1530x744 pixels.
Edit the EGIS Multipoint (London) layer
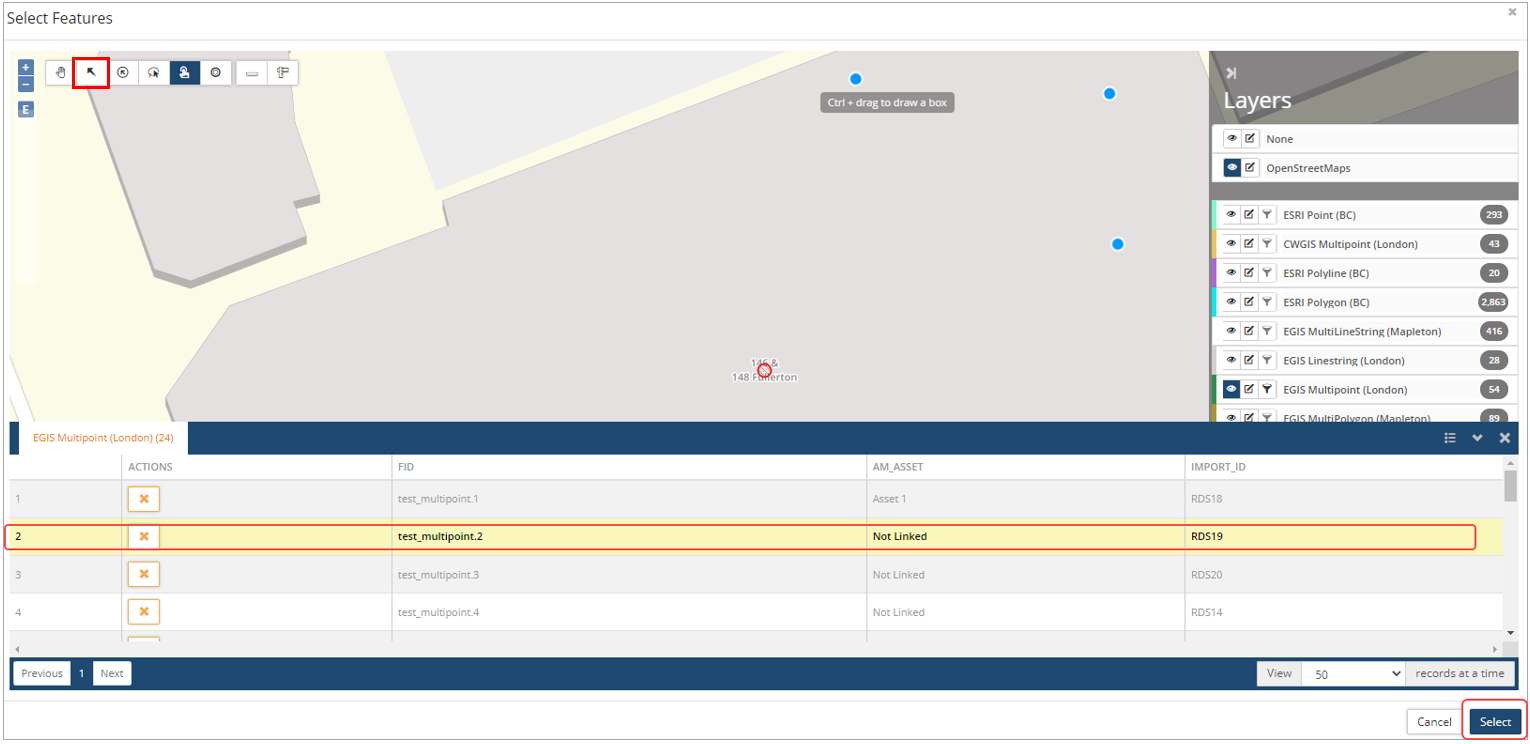(x=1250, y=389)
